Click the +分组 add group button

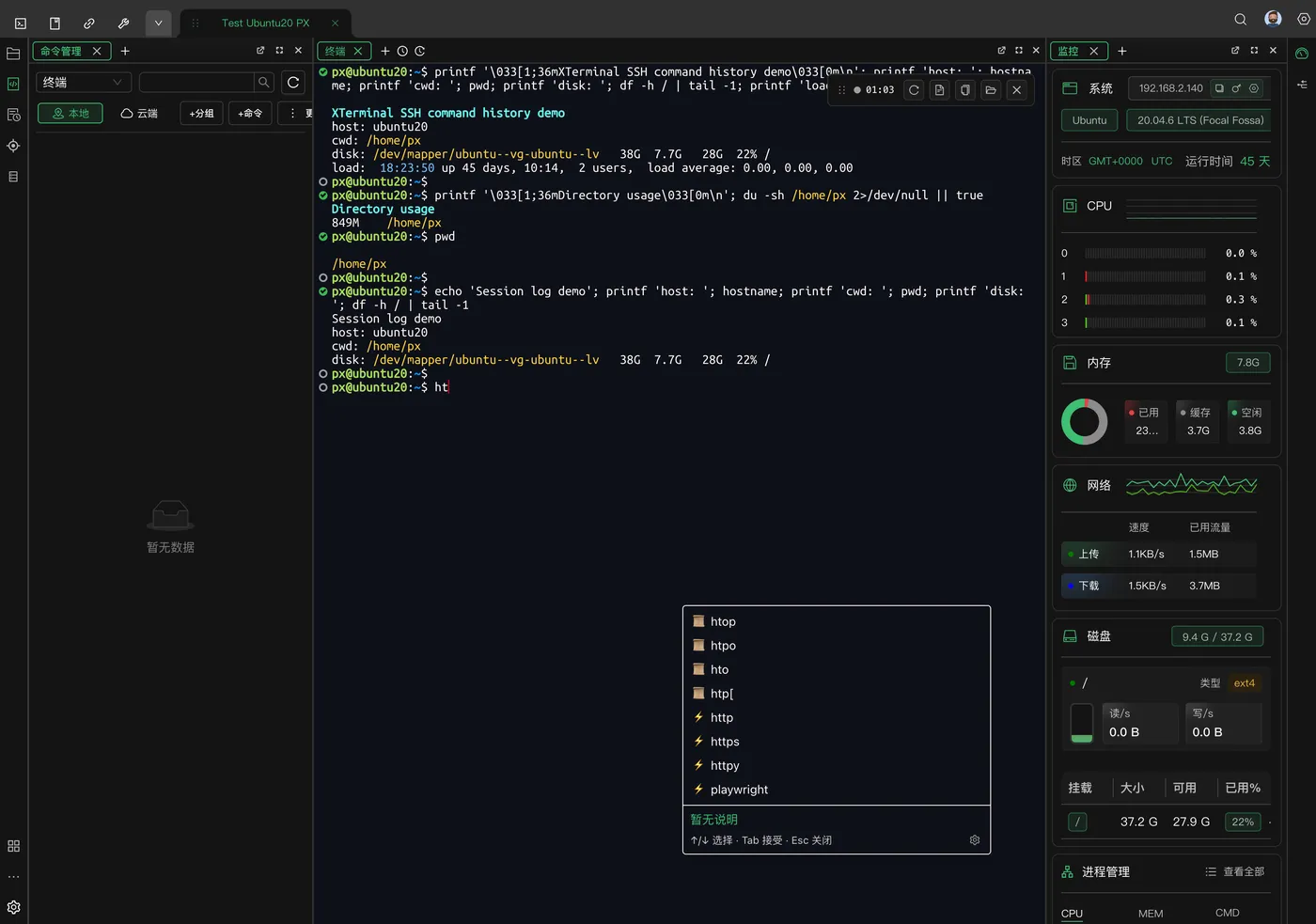tap(202, 114)
